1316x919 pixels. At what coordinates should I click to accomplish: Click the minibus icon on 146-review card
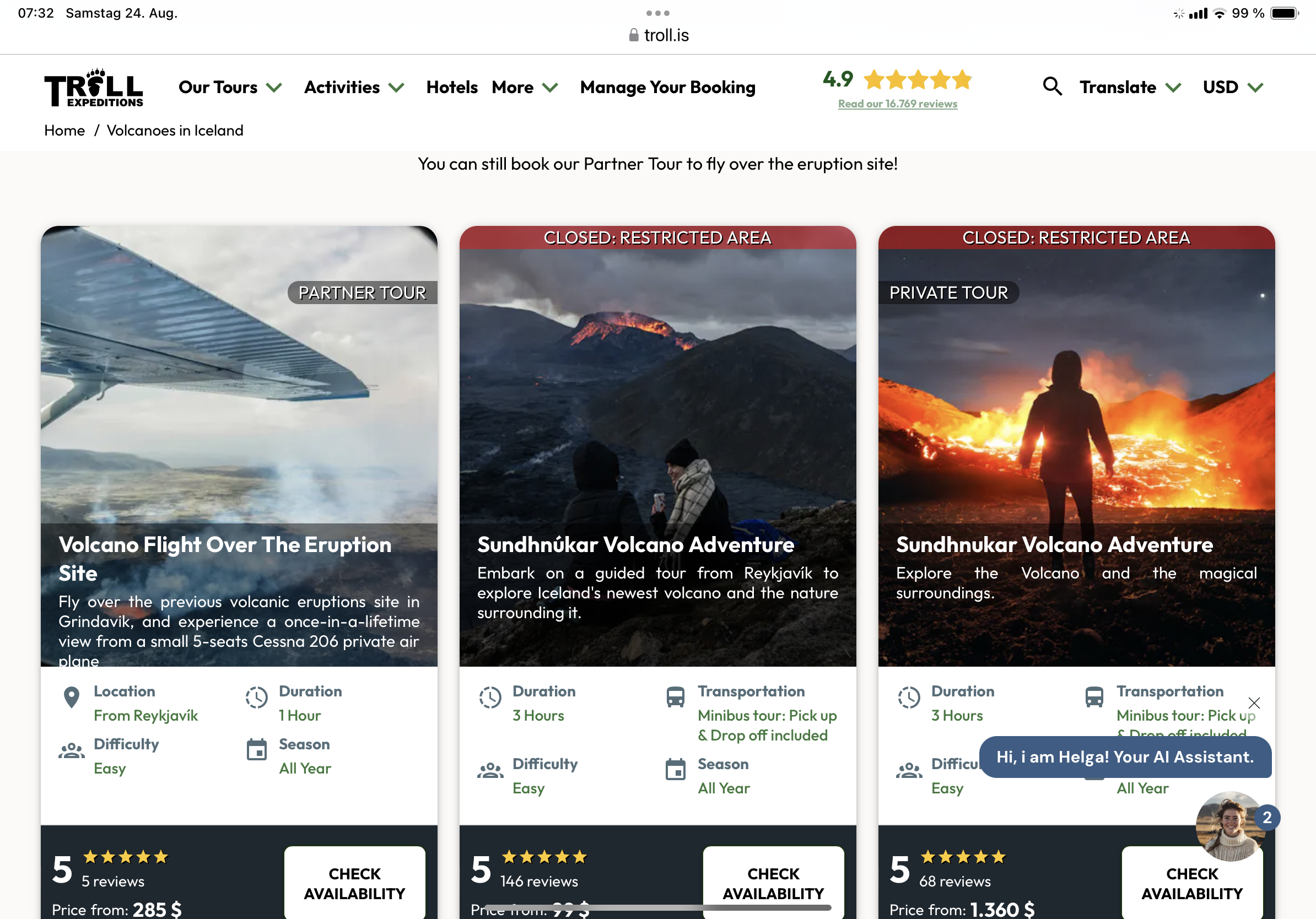(x=675, y=698)
